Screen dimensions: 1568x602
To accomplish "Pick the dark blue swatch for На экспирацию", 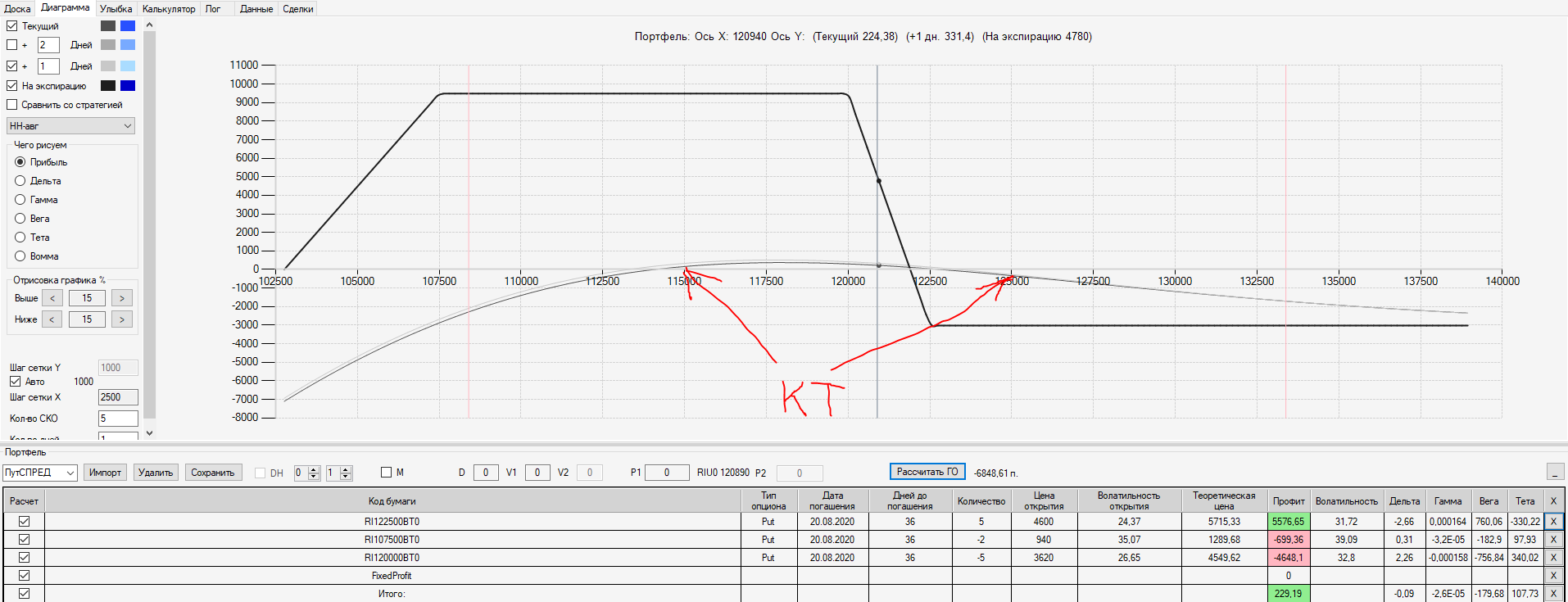I will pos(128,86).
